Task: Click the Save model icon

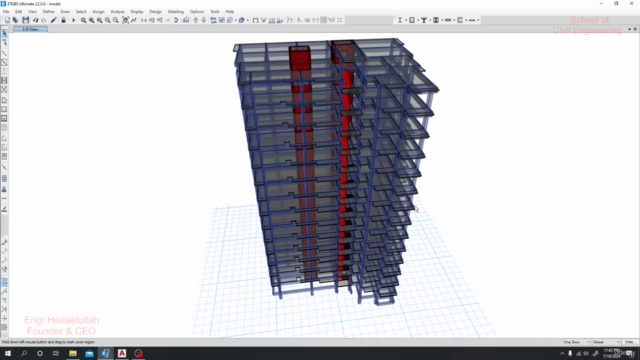Action: point(26,20)
